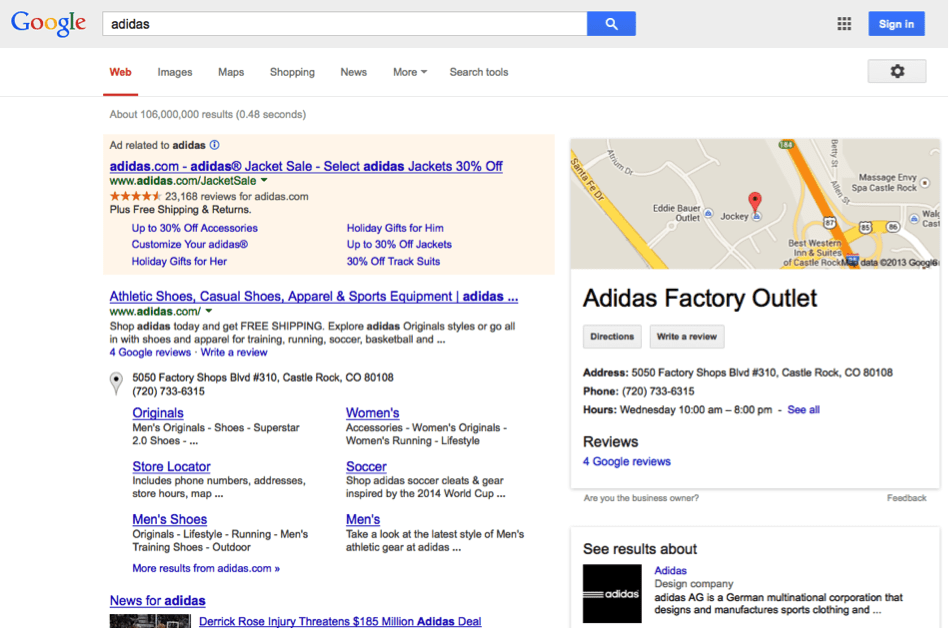Click the gray location pin by the address
Screen dimensions: 949x629
pos(116,383)
